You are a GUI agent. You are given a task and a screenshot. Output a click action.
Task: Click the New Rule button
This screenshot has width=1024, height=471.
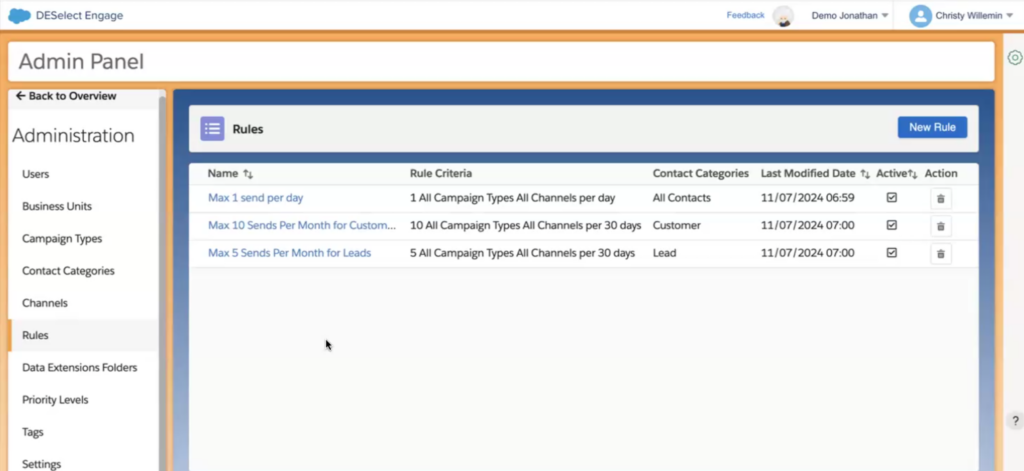[932, 127]
